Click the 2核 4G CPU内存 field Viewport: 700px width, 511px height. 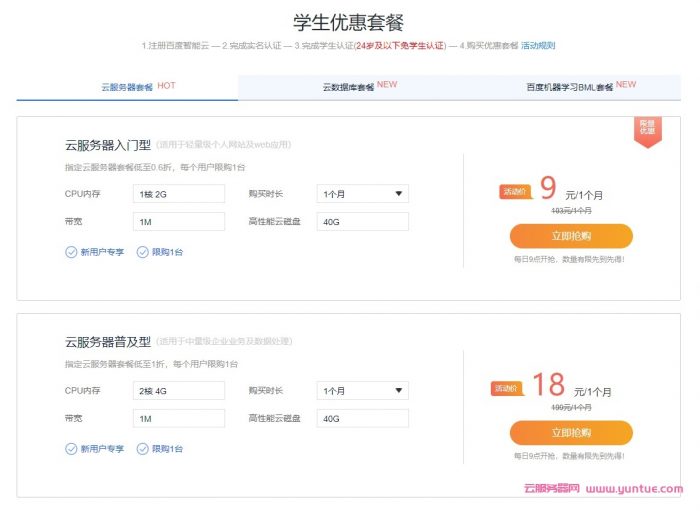(179, 391)
